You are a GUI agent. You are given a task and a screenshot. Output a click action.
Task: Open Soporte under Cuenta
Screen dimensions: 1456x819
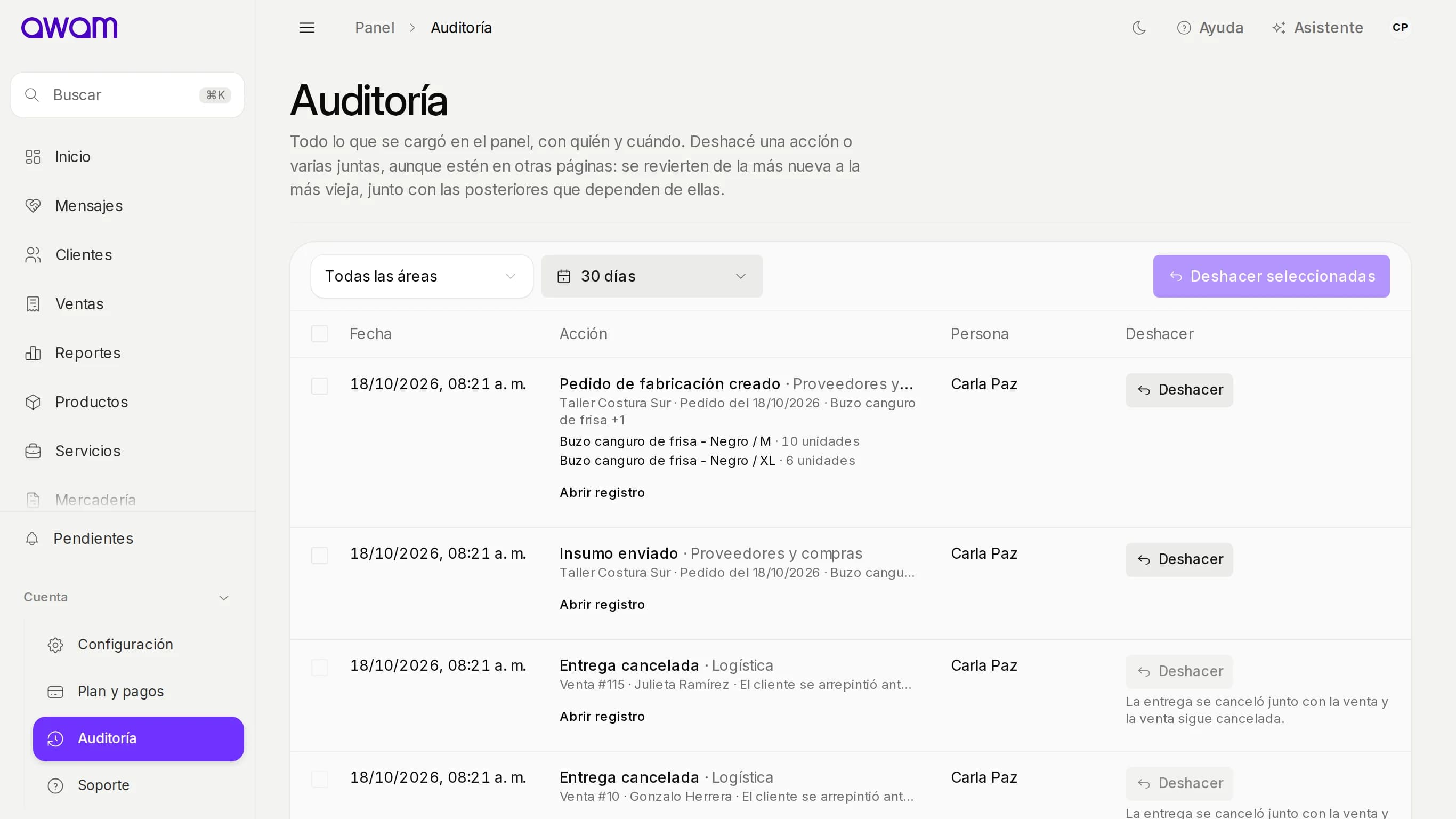coord(139,785)
